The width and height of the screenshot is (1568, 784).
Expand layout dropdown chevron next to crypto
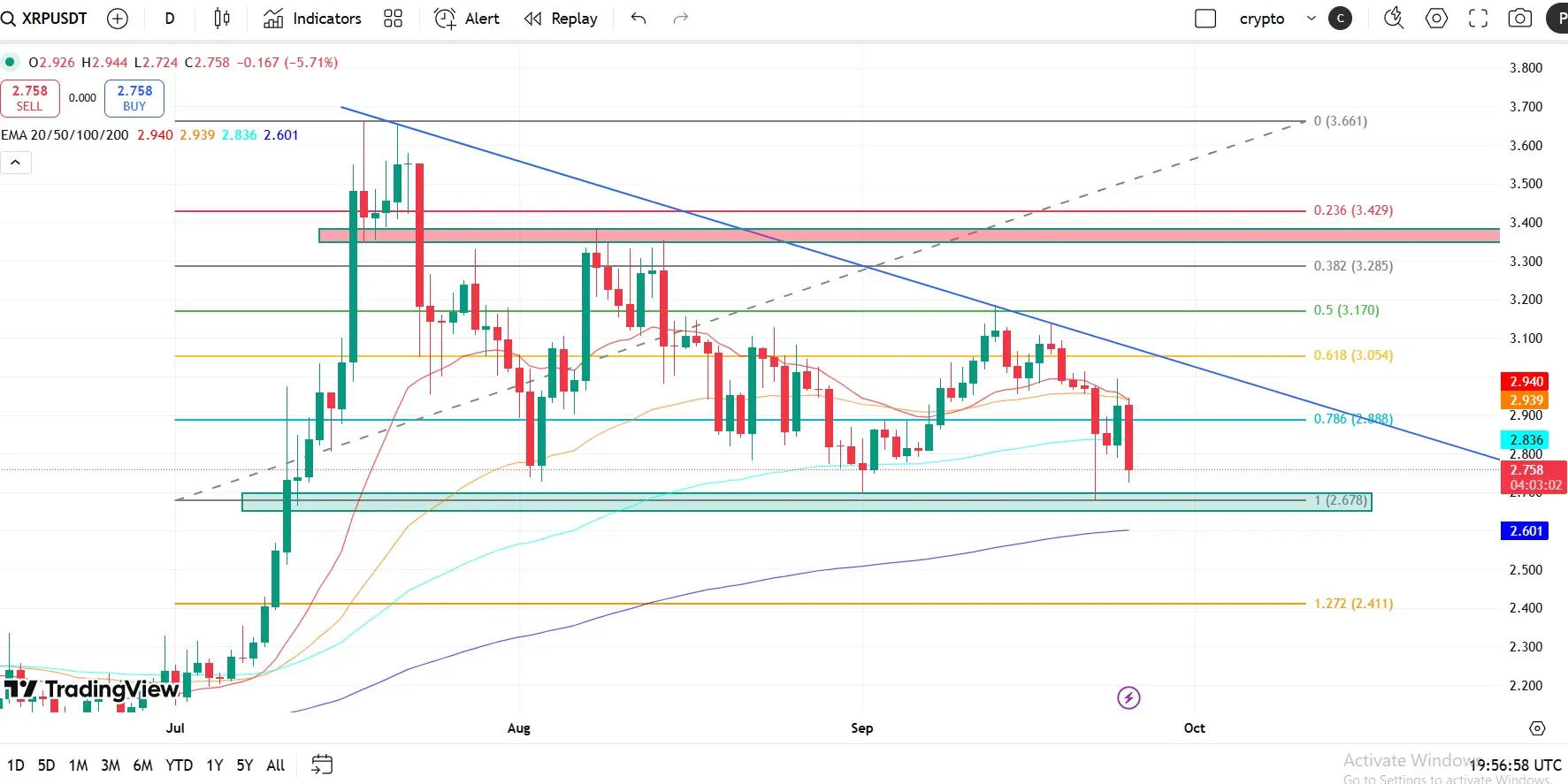1312,19
